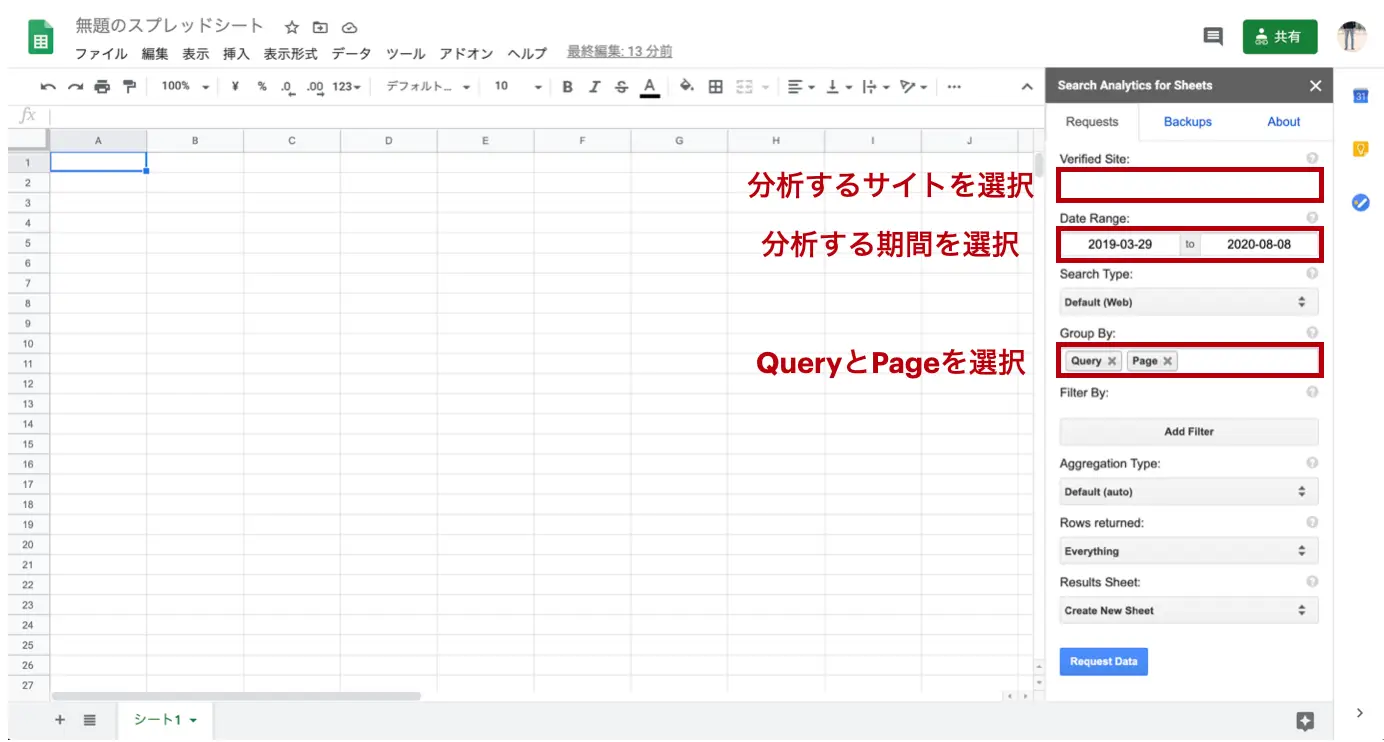Select the paint format tool
1384x742 pixels.
[x=129, y=87]
